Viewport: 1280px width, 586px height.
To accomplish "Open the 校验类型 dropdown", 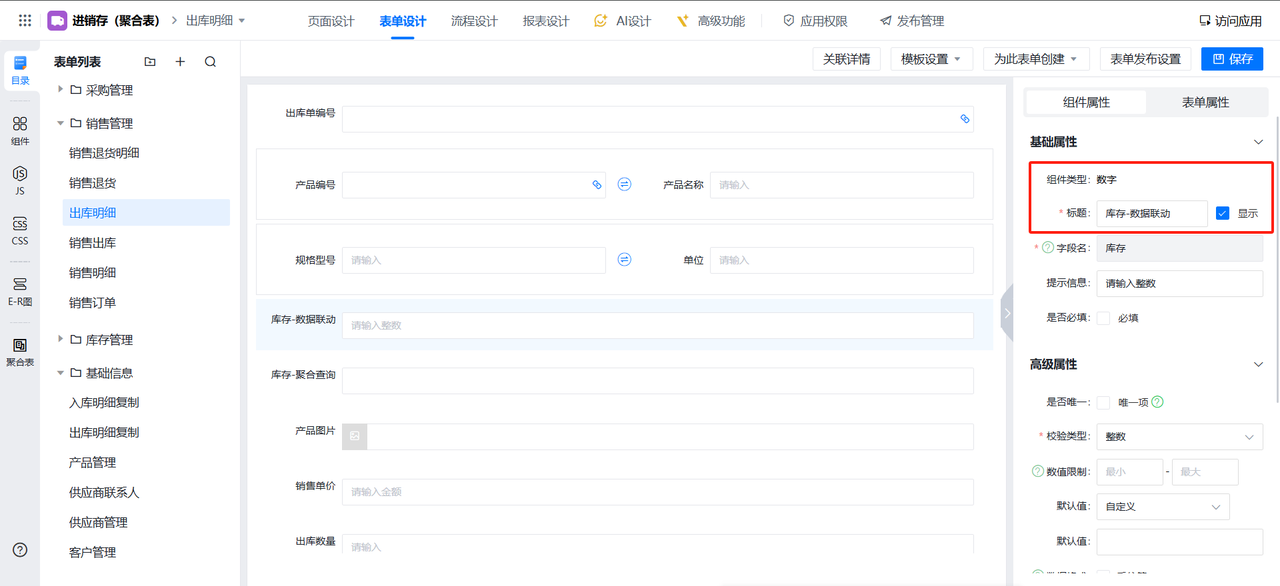I will [x=1179, y=437].
